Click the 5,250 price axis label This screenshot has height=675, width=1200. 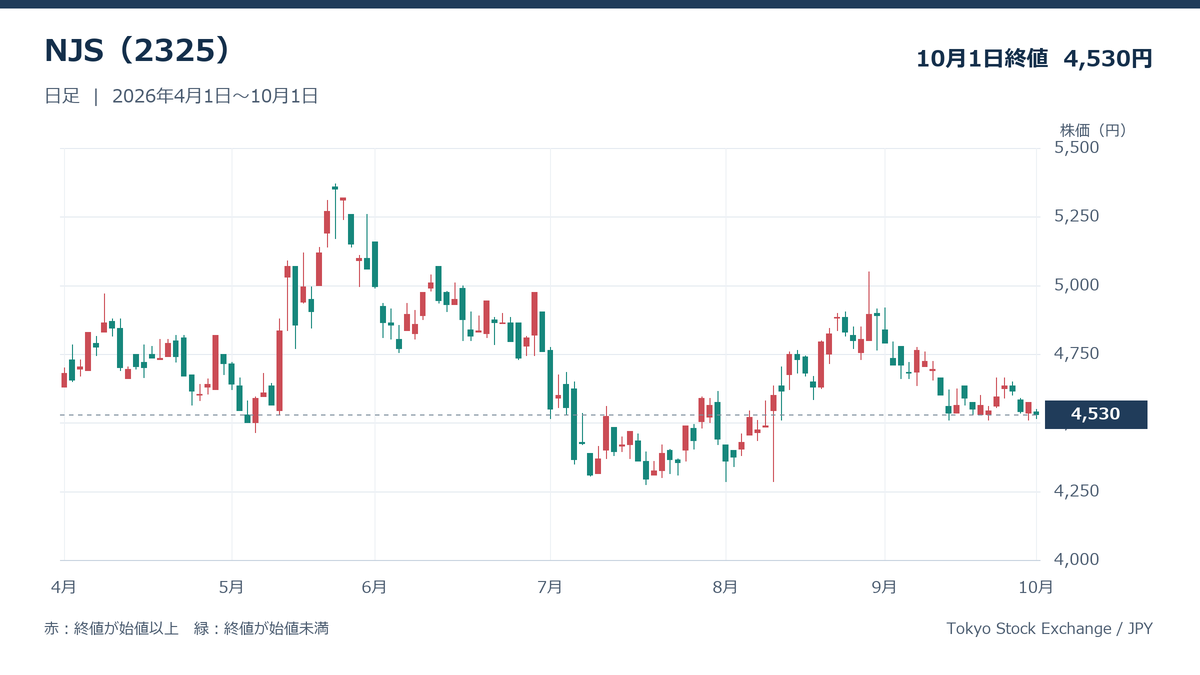(1076, 217)
